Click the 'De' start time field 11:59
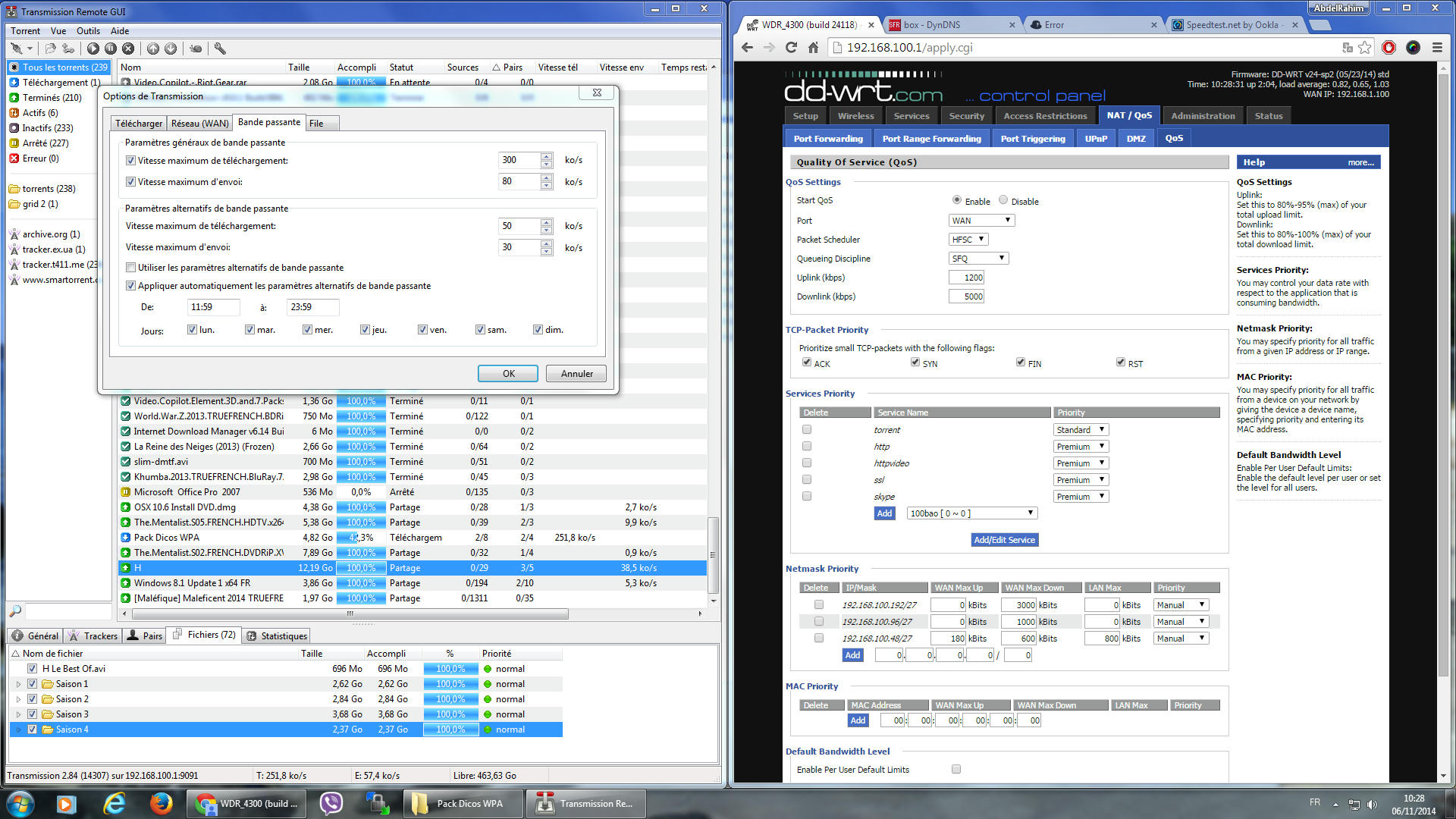This screenshot has height=819, width=1456. pos(213,307)
